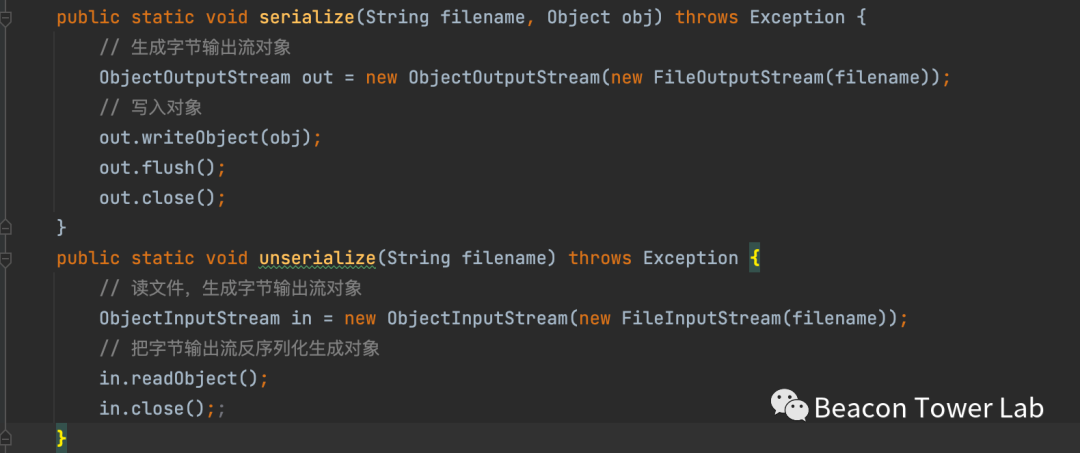1080x453 pixels.
Task: Click FileInputStream in the constructor call
Action: (x=695, y=318)
